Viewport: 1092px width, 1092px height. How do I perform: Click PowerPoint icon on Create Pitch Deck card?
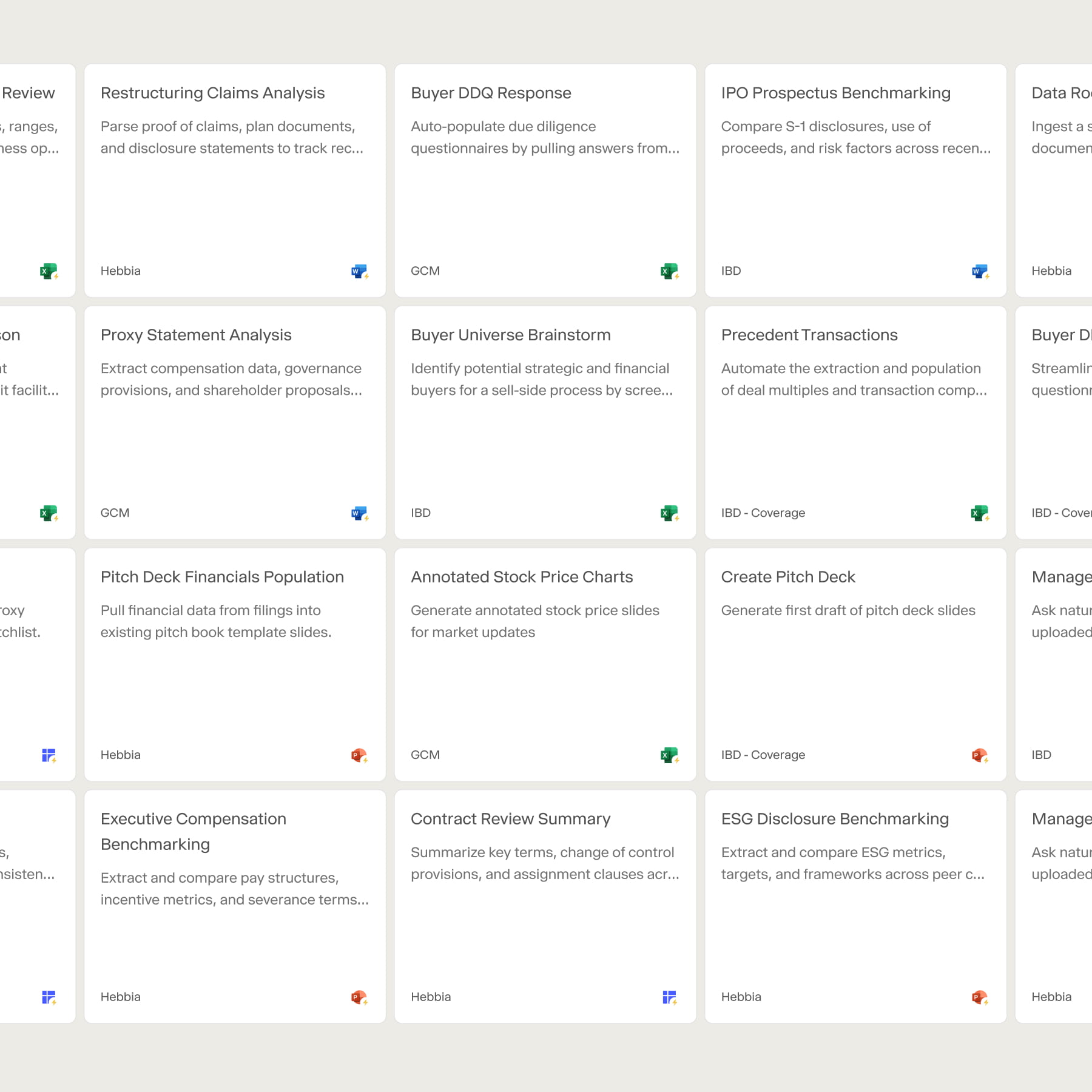980,755
